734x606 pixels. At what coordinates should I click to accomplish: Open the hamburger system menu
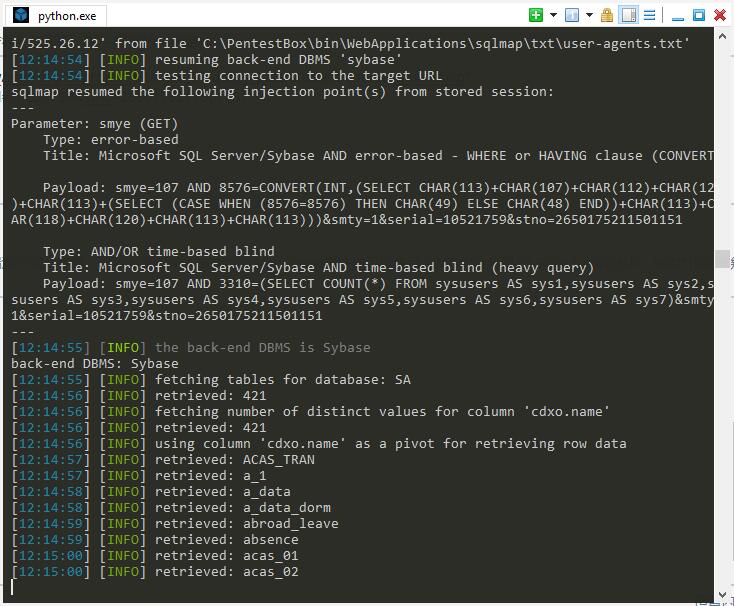click(x=649, y=15)
